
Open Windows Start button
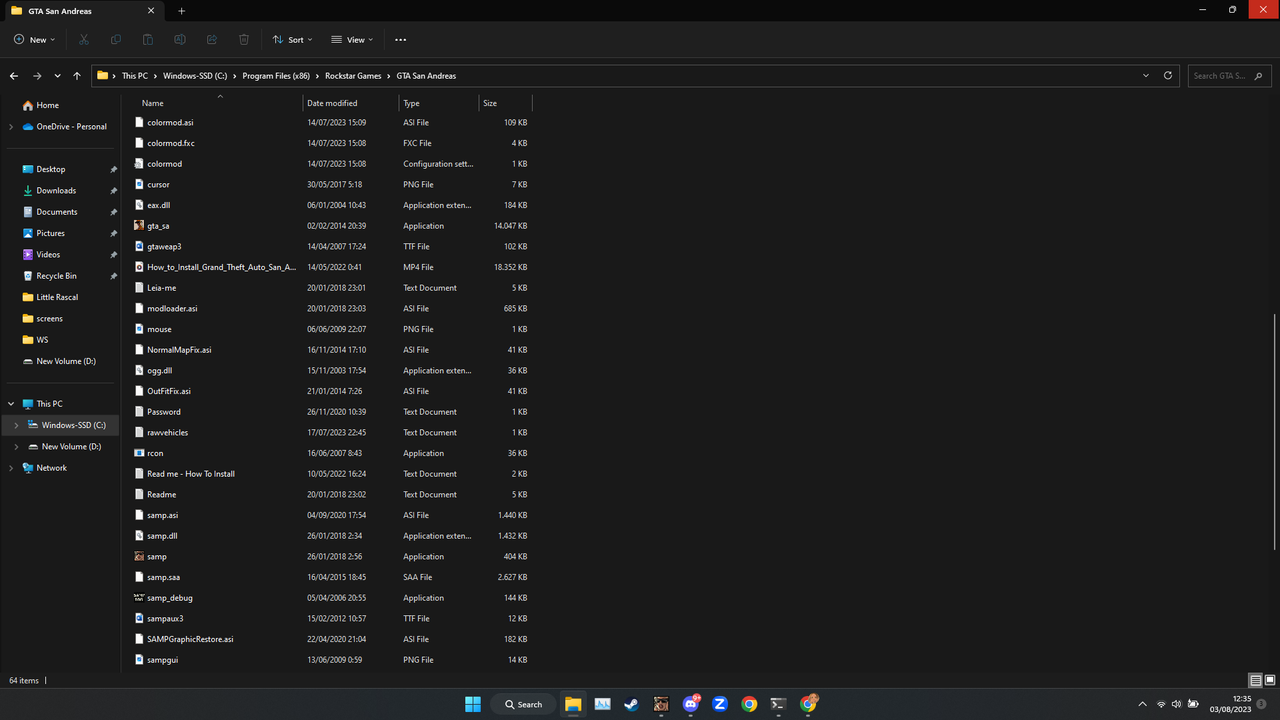point(473,704)
